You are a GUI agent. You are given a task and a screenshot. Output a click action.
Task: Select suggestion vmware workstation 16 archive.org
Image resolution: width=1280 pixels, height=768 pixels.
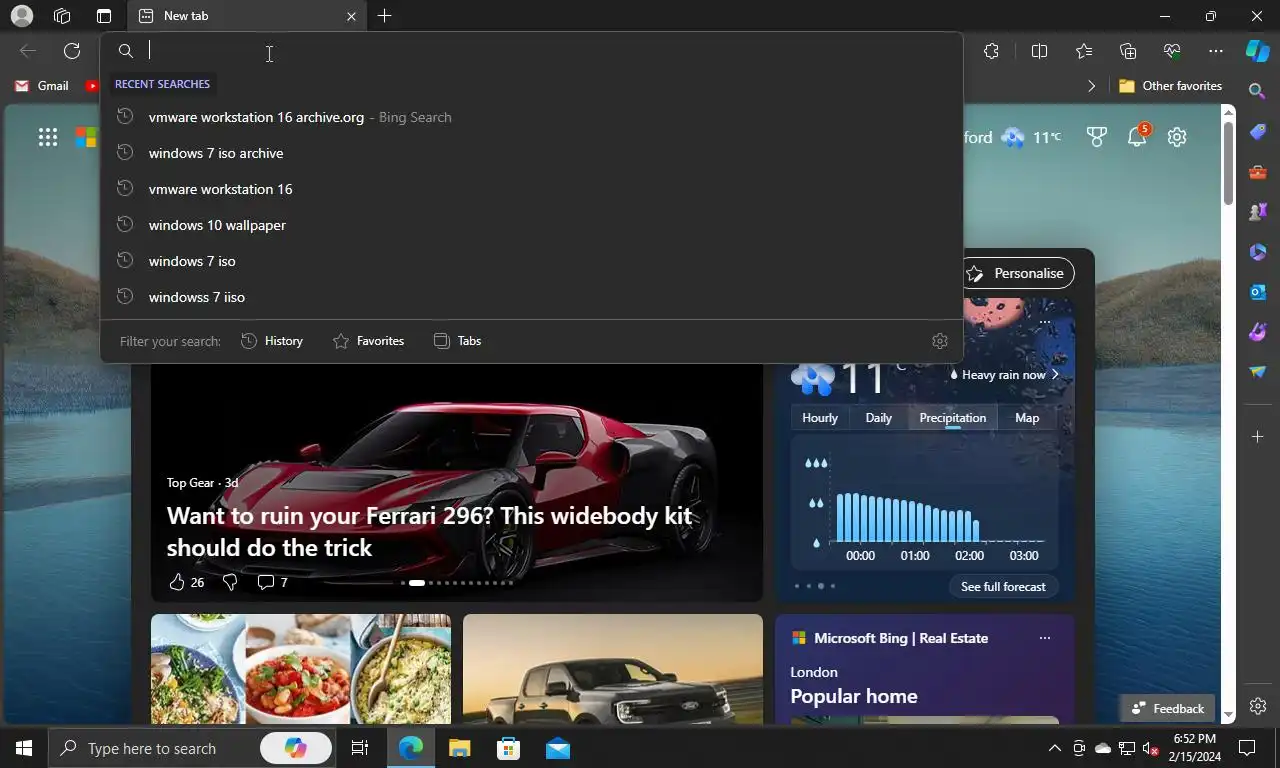coord(531,117)
